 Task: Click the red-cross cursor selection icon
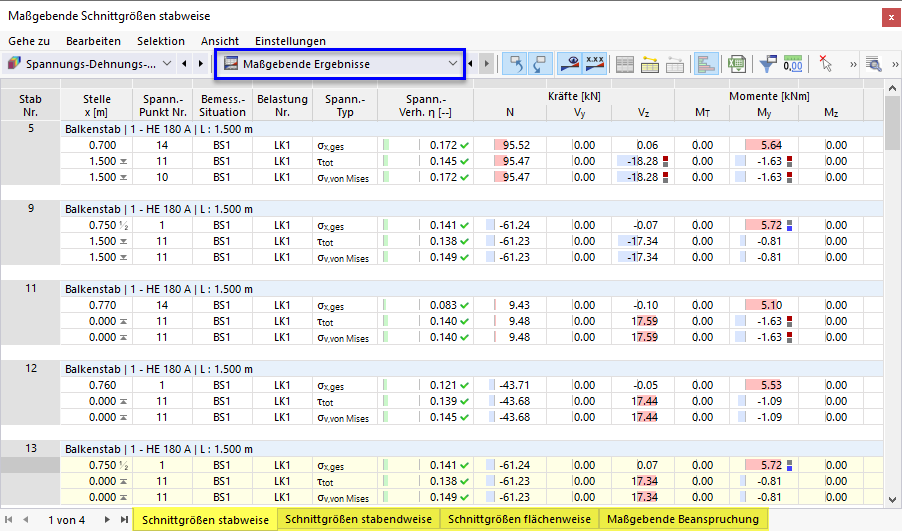point(825,64)
